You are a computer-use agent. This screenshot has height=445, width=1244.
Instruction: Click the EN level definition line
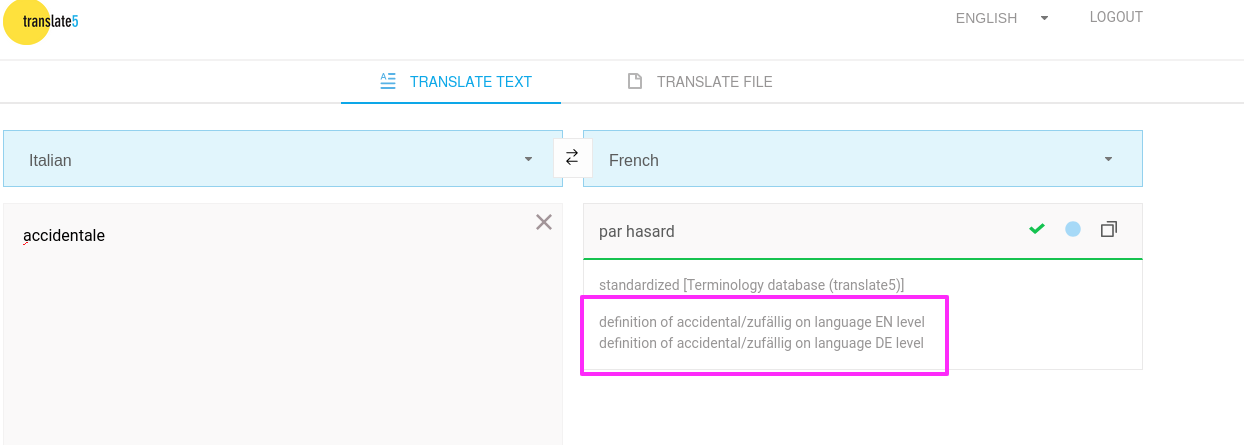click(x=761, y=322)
